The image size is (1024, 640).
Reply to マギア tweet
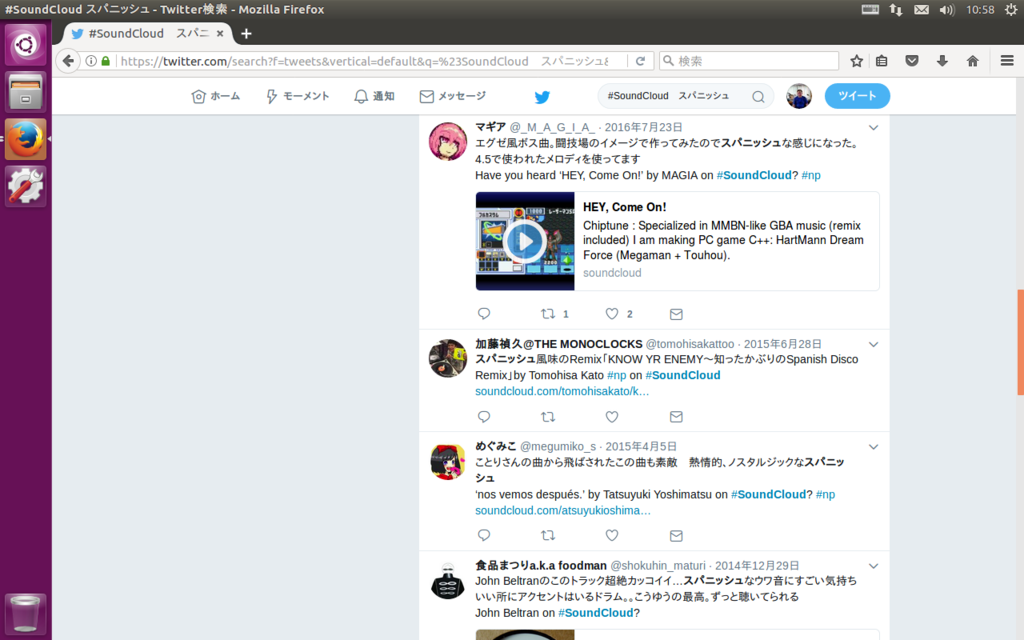coord(484,313)
